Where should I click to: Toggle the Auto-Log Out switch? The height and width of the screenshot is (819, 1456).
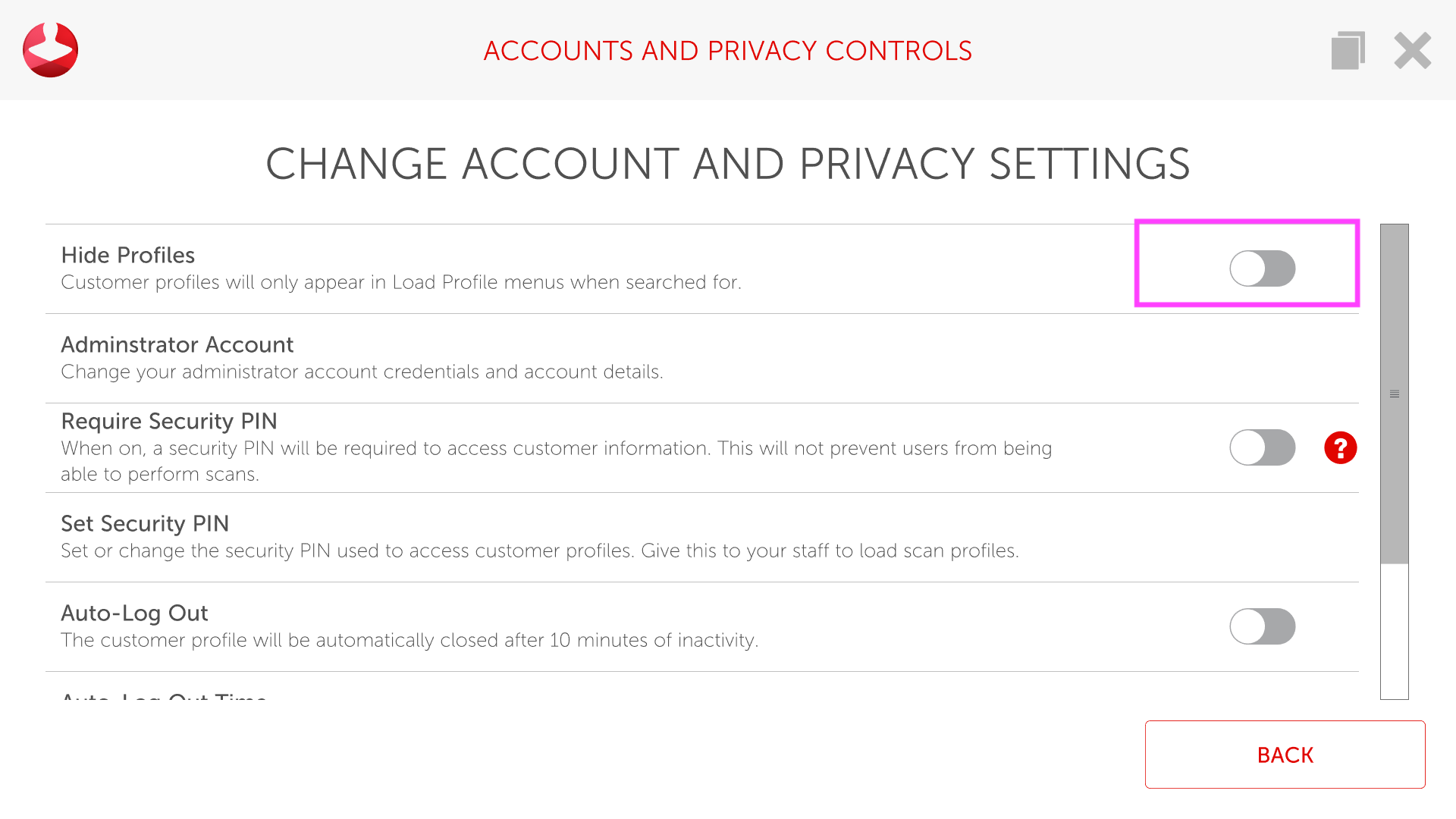tap(1262, 626)
